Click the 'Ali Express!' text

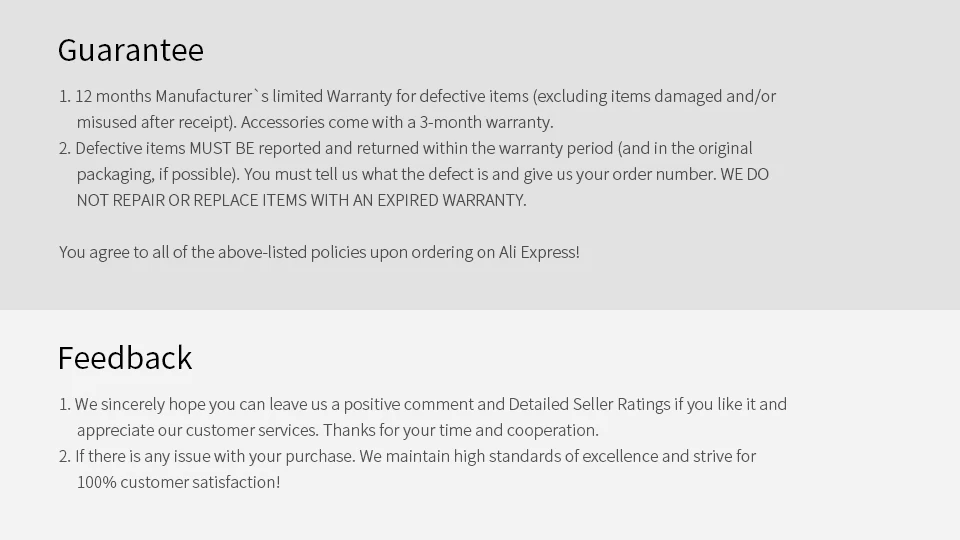coord(539,252)
